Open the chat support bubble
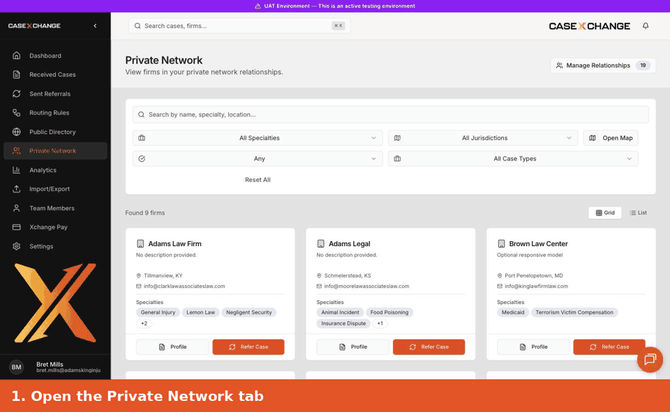The width and height of the screenshot is (670, 412). click(x=650, y=359)
